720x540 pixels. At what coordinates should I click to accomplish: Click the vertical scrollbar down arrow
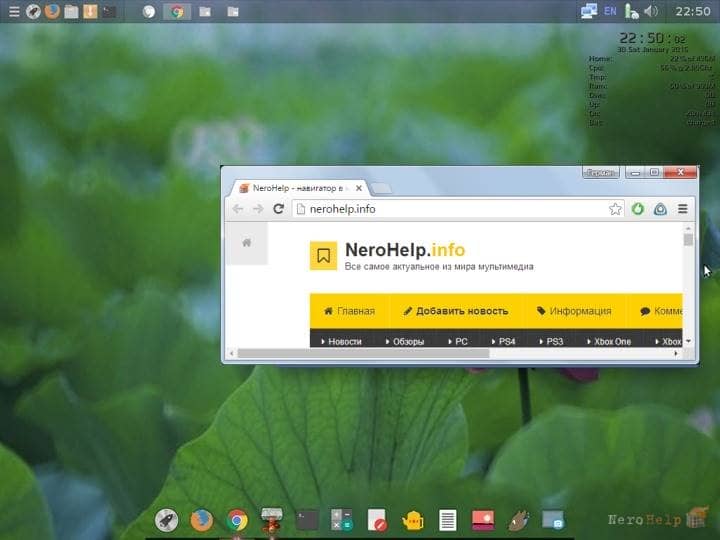(688, 341)
